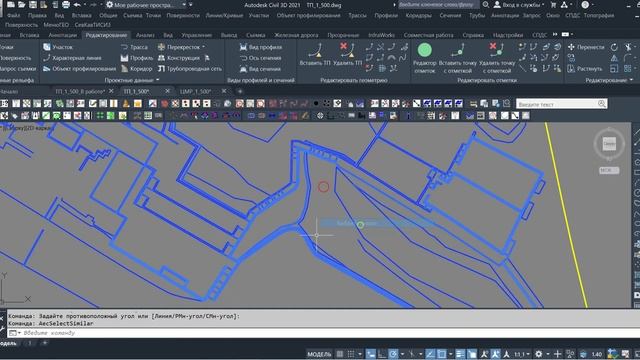The height and width of the screenshot is (360, 640).
Task: Toggle snap mode dotted-grid icon in status bar
Action: click(x=351, y=354)
